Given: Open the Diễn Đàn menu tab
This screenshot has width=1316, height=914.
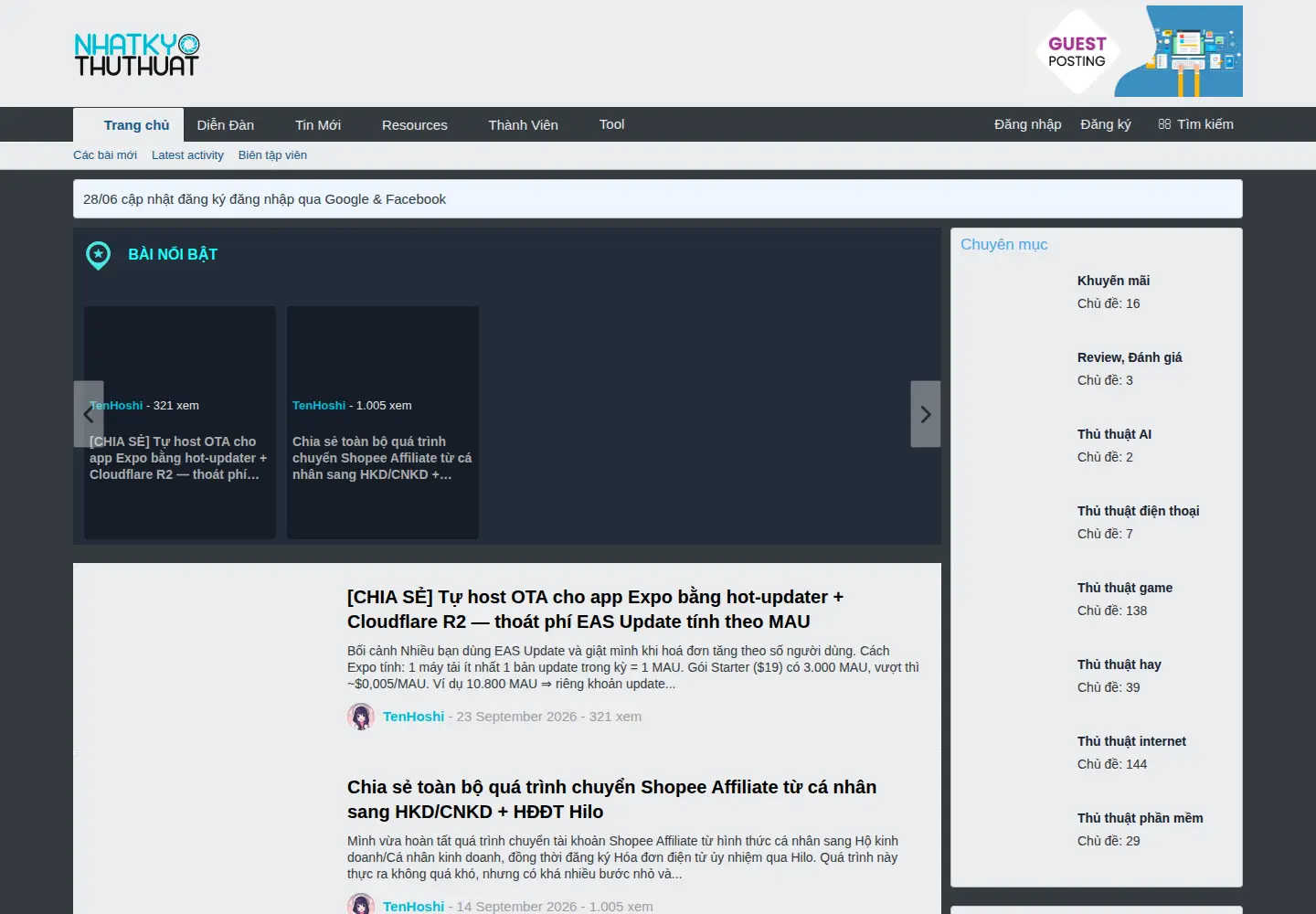Looking at the screenshot, I should pos(226,125).
